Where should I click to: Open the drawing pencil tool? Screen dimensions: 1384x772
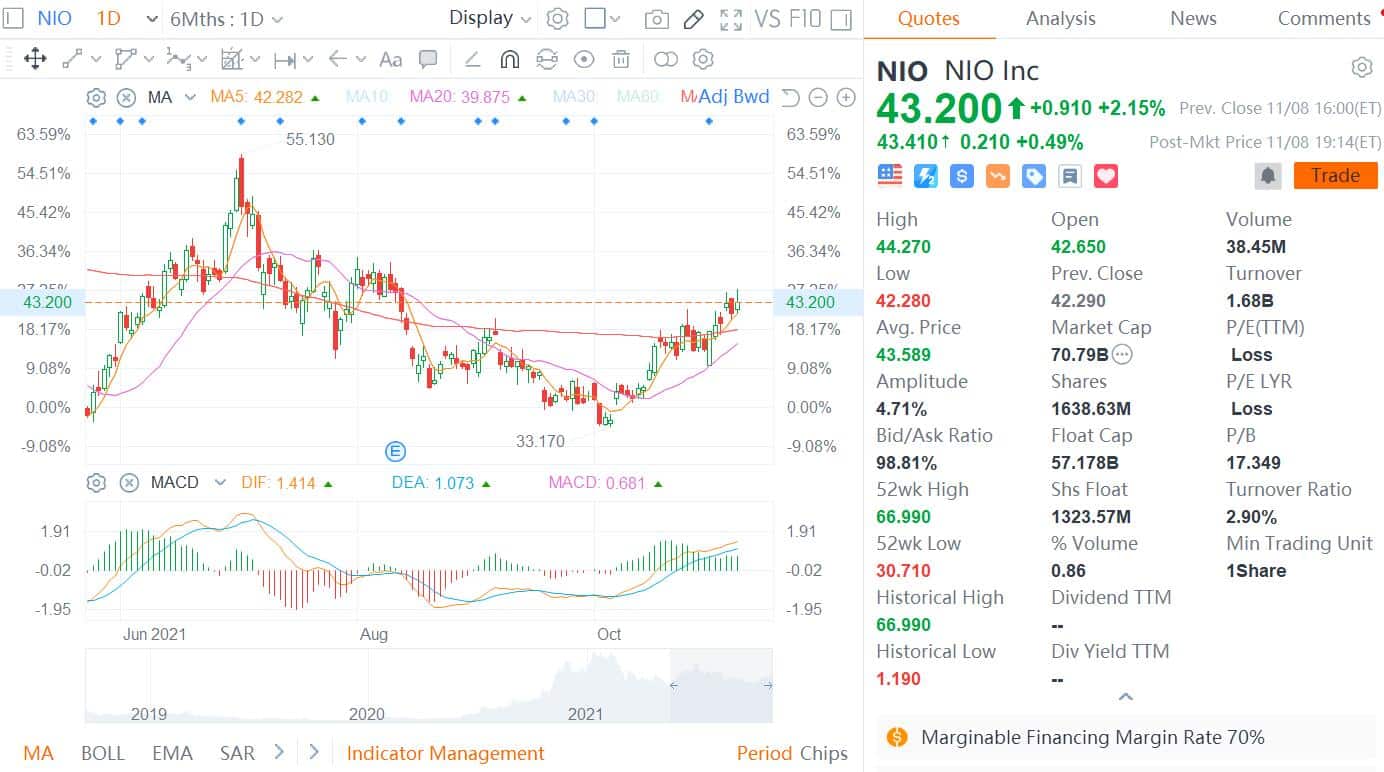point(695,19)
